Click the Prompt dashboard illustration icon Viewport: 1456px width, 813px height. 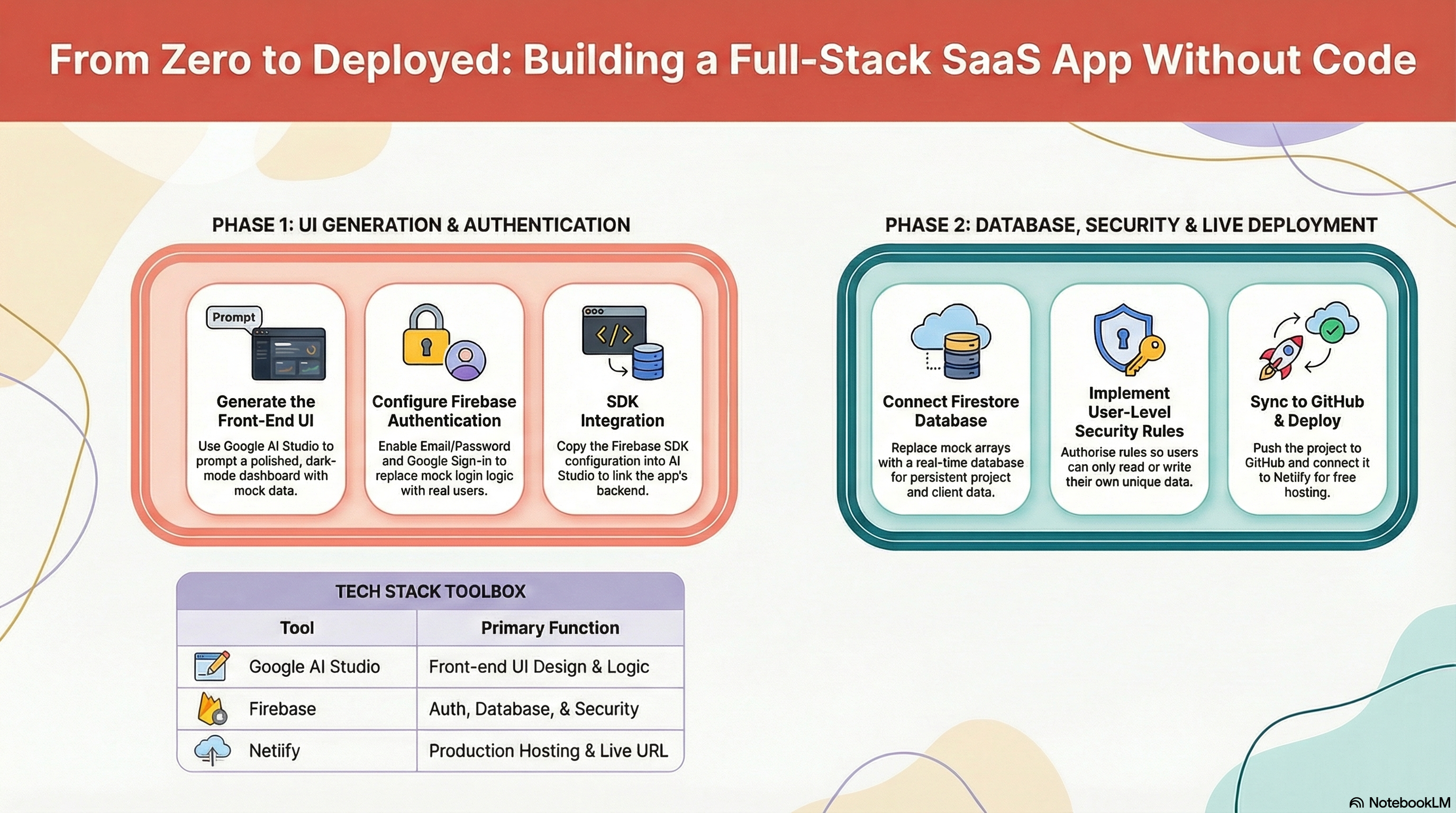266,342
